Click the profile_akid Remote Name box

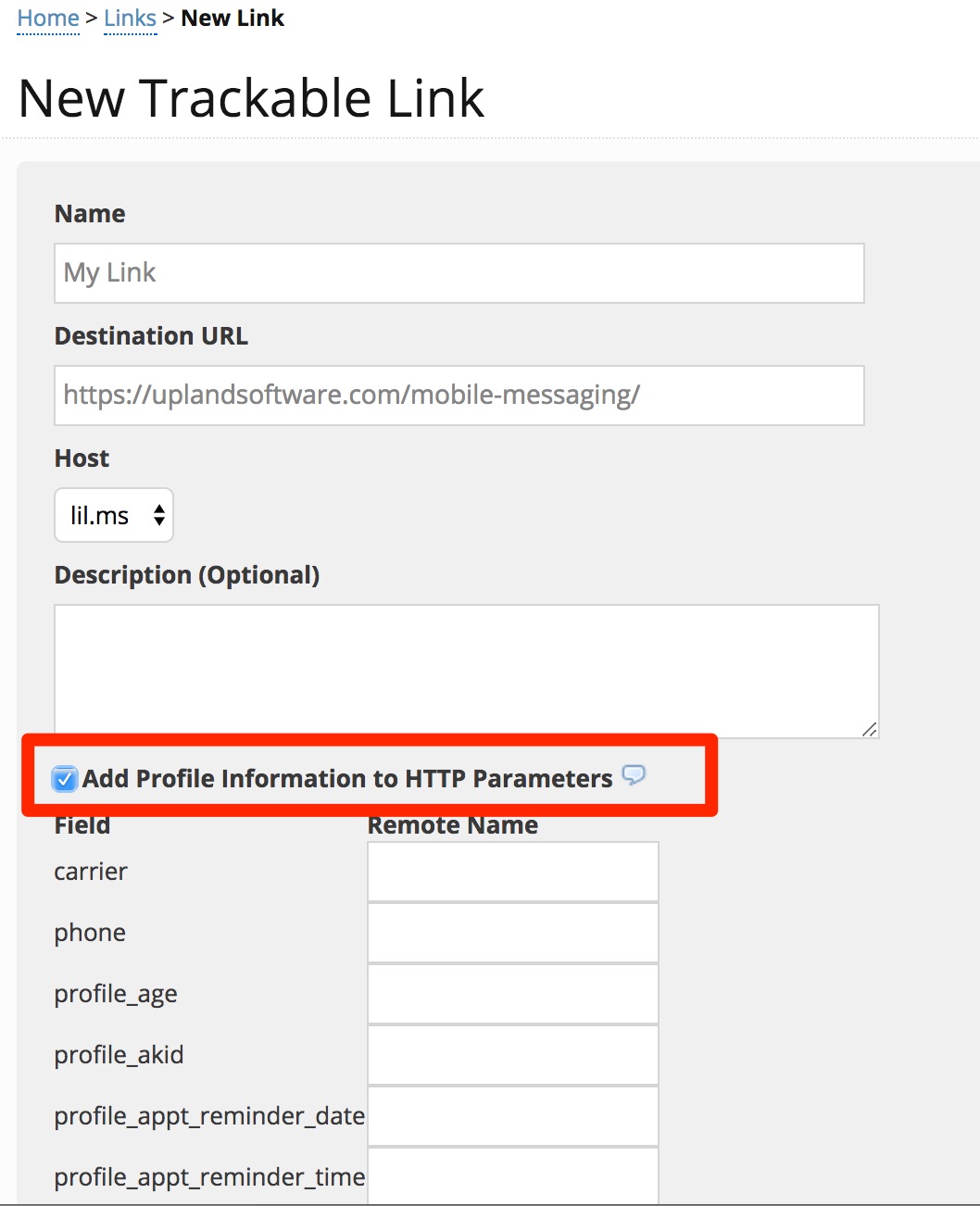tap(512, 1054)
